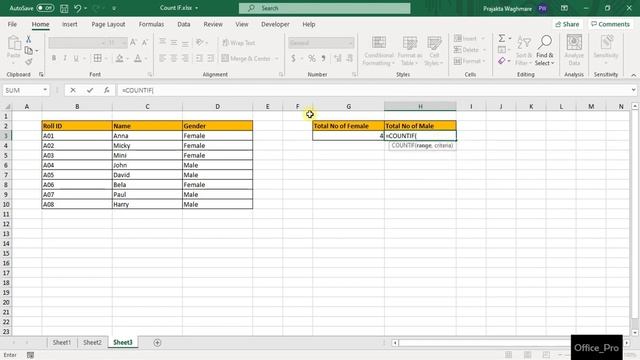The width and height of the screenshot is (640, 360).
Task: Click the Comma Style icon
Action: [323, 59]
